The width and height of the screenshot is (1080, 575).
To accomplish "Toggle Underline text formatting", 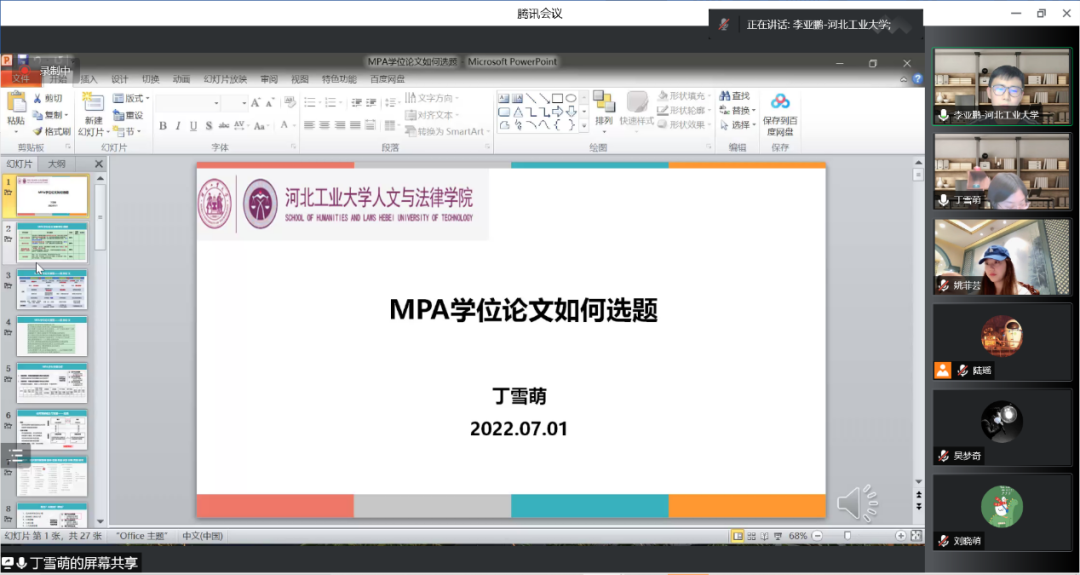I will pyautogui.click(x=192, y=126).
